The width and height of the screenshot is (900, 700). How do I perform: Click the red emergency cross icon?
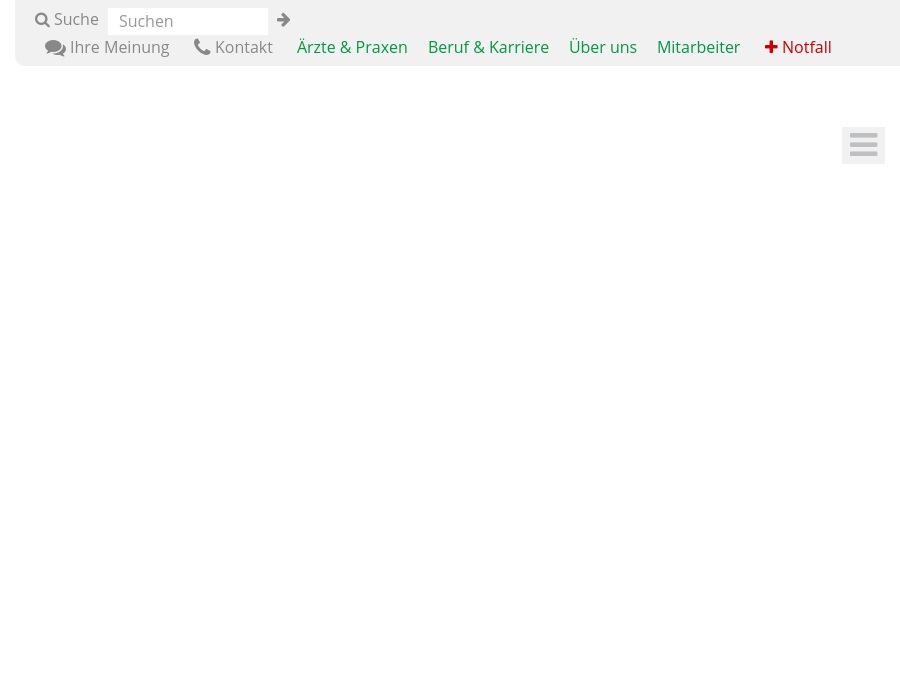771,47
